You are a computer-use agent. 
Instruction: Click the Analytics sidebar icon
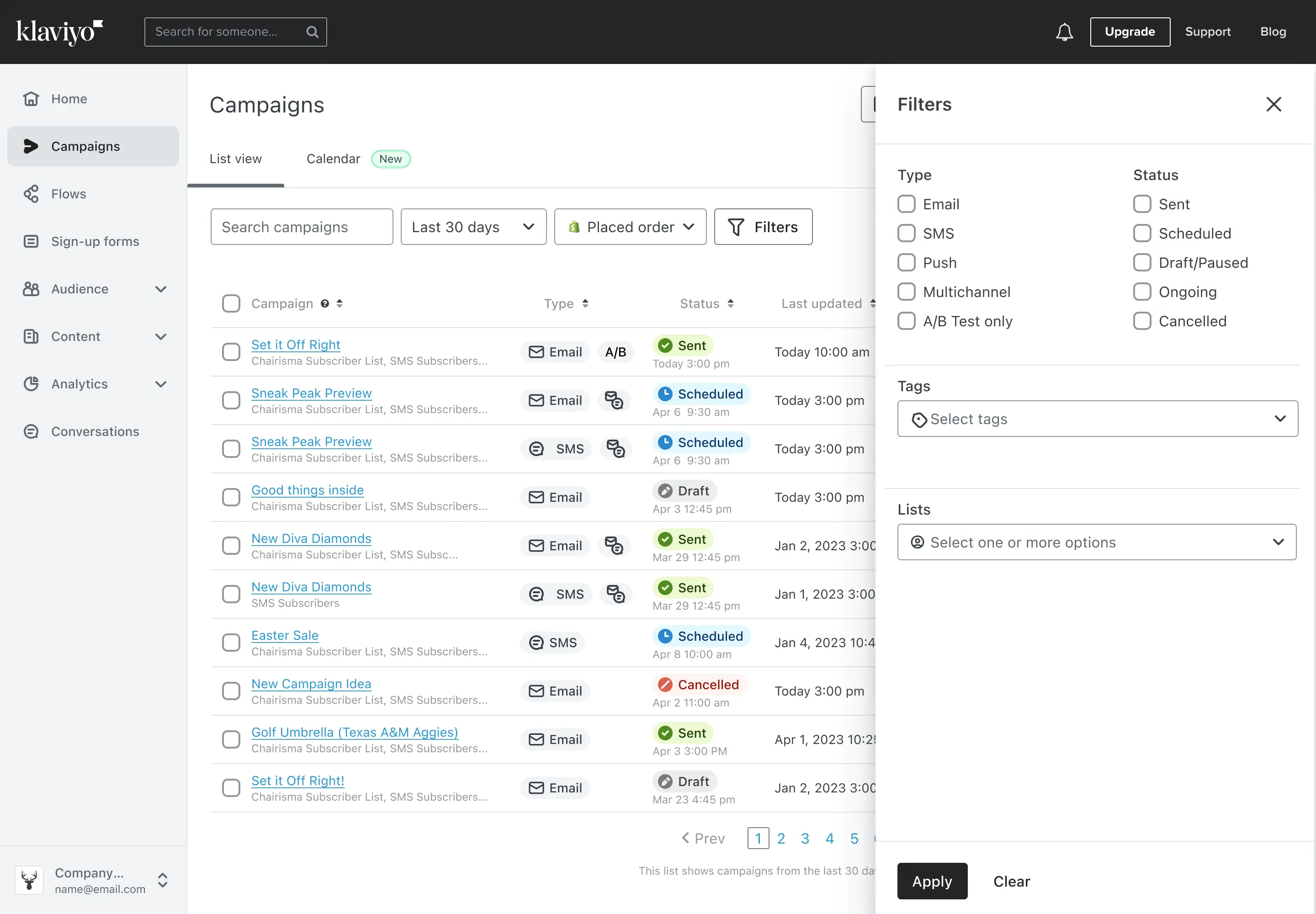tap(31, 383)
